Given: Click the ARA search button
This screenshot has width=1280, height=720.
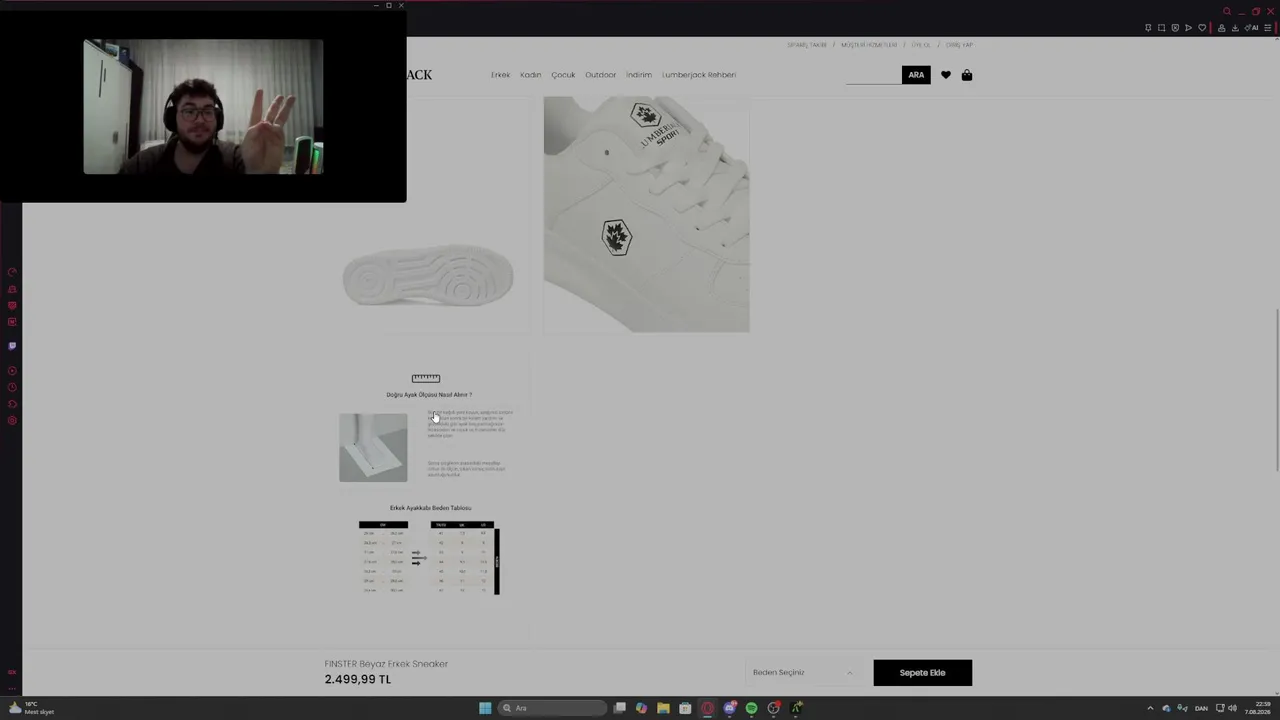Looking at the screenshot, I should (x=916, y=75).
